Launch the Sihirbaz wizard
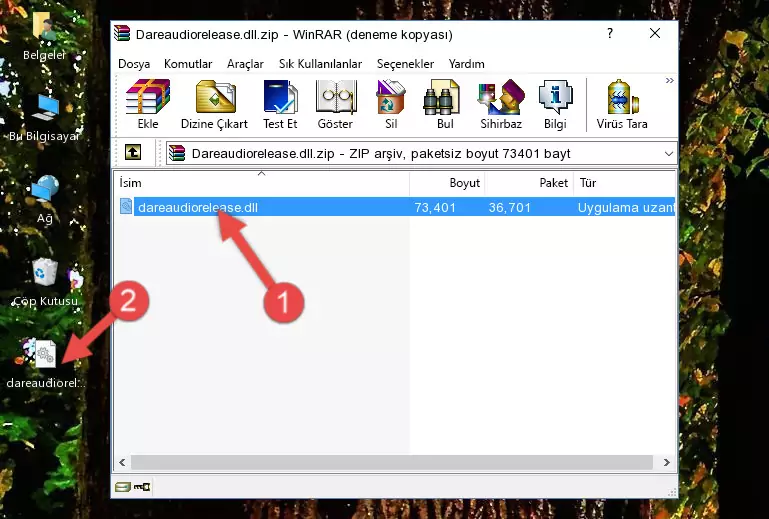Screen dimensions: 769x519 (x=501, y=104)
